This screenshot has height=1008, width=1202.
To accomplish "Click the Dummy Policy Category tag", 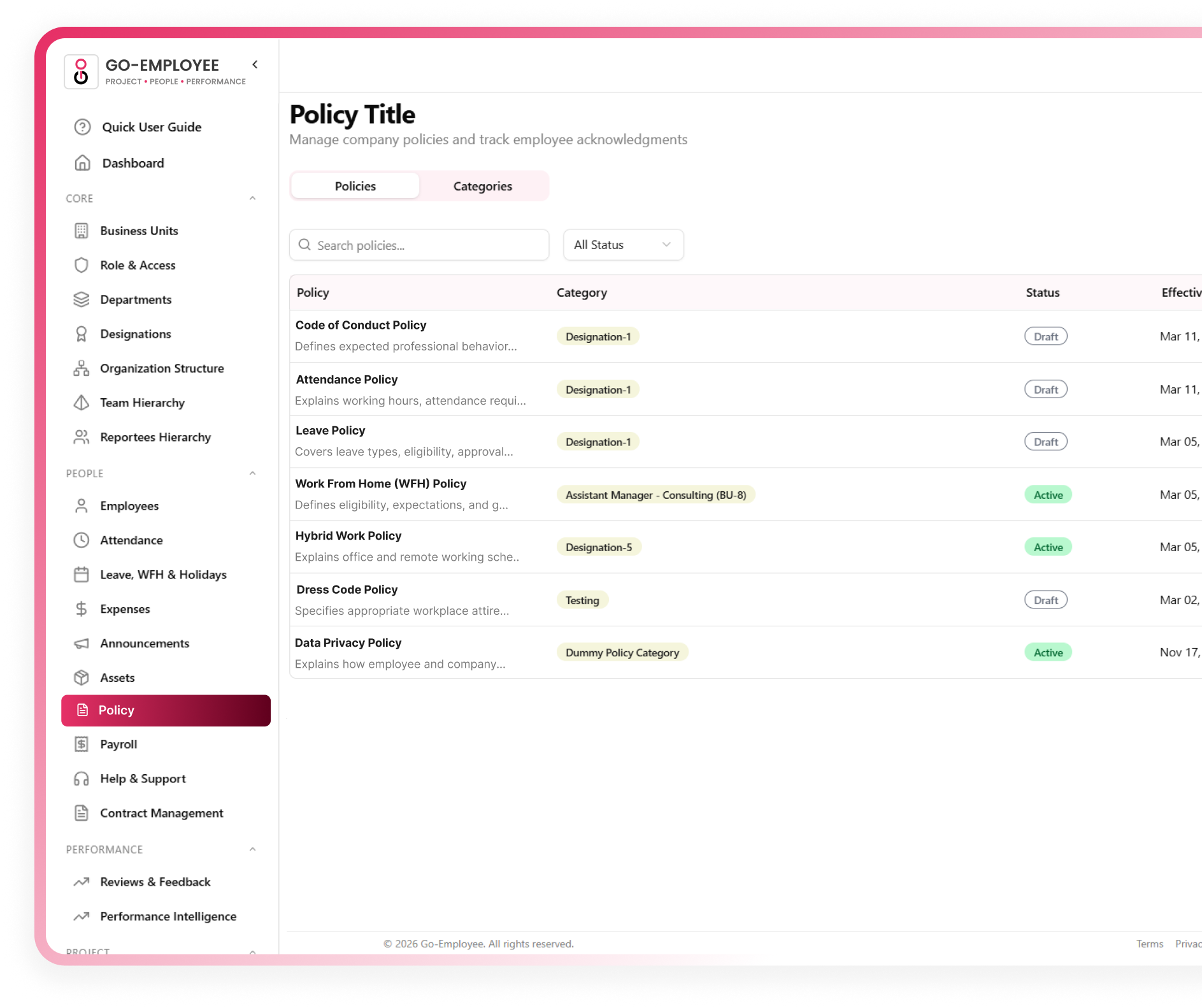I will point(622,652).
